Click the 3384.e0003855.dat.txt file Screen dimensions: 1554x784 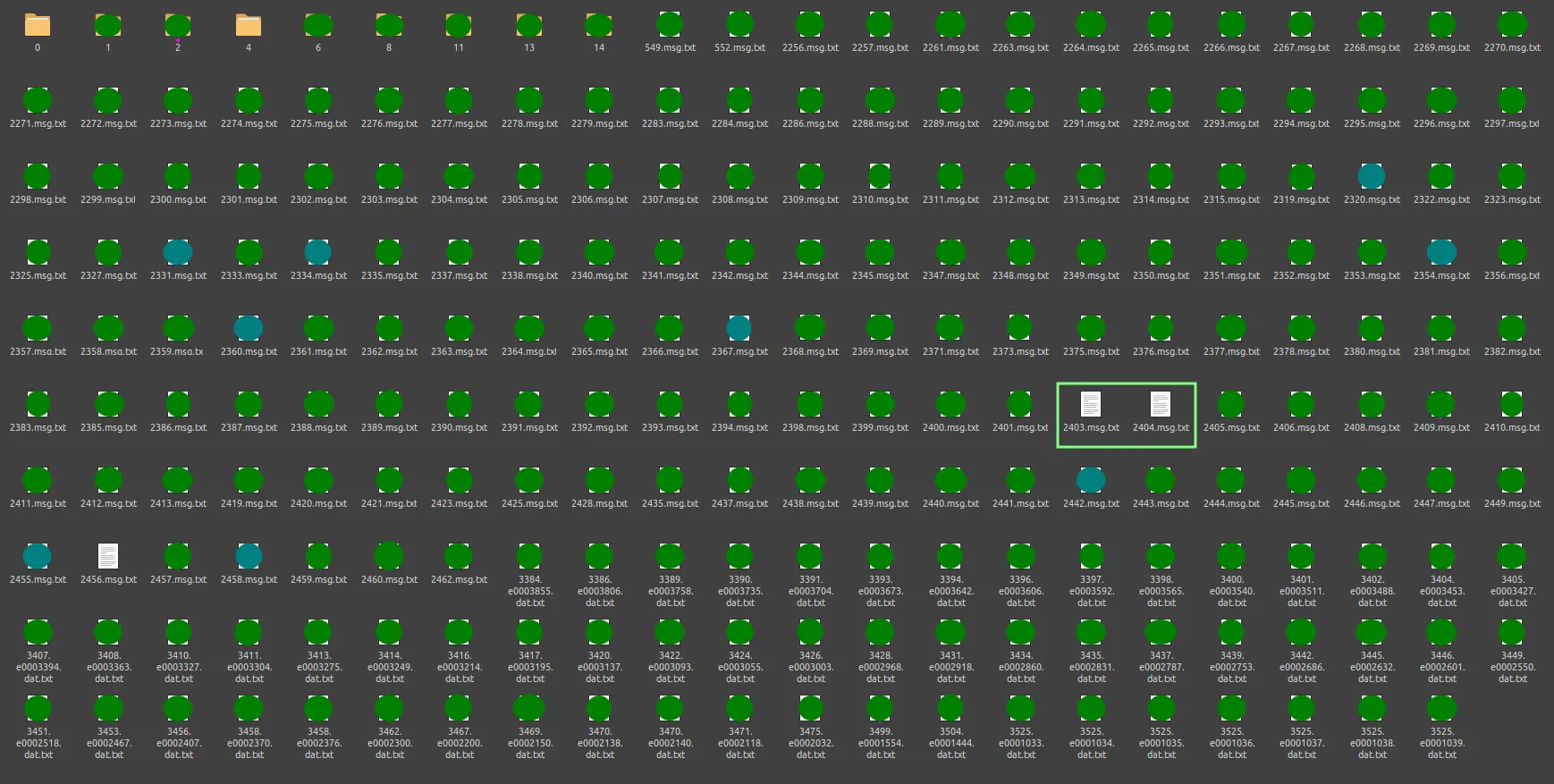coord(529,557)
